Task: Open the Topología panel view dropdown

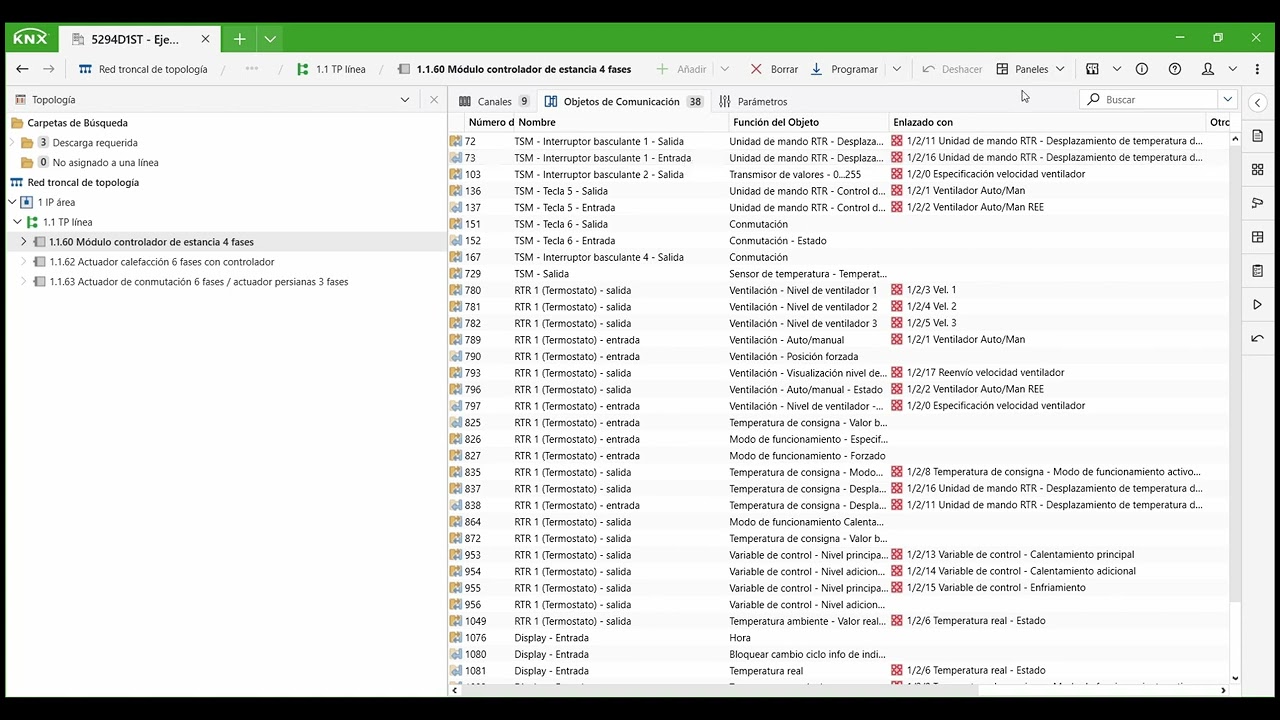Action: click(x=405, y=100)
